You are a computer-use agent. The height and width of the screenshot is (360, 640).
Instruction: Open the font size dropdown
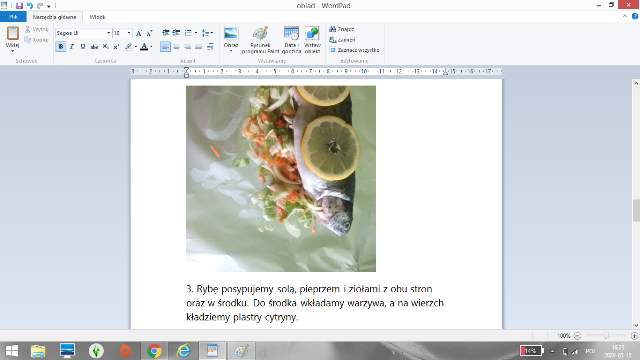pos(122,33)
